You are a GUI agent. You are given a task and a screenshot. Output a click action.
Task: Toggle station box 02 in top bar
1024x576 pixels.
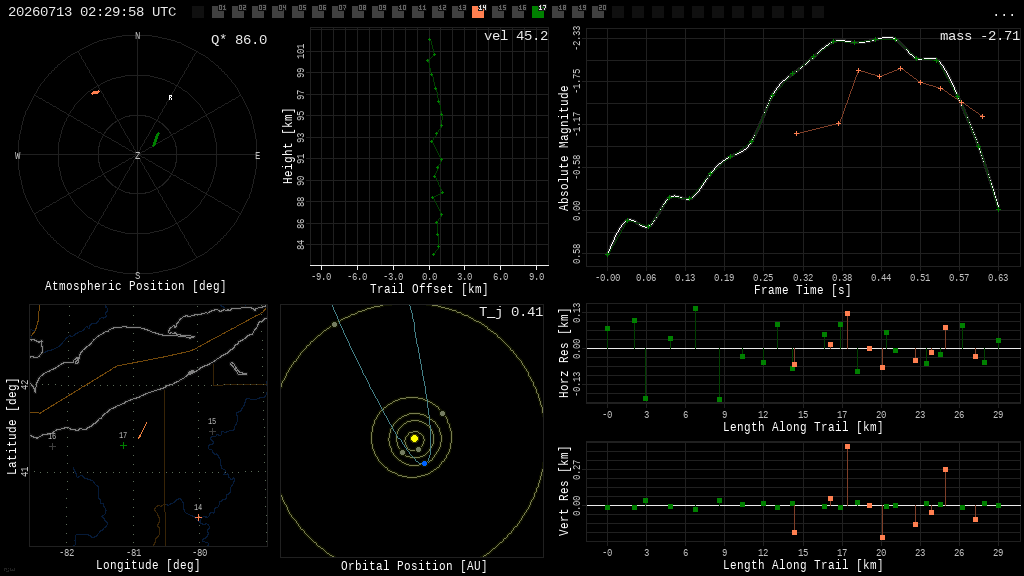pos(238,12)
